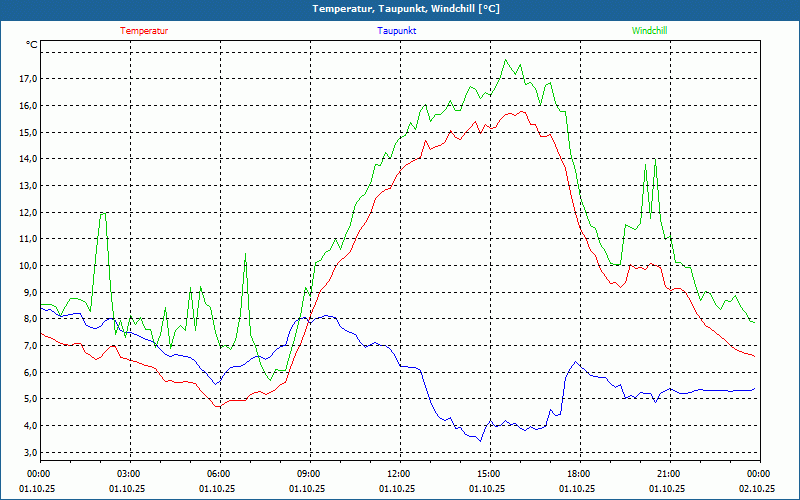Select the 06:00 time axis label
The height and width of the screenshot is (500, 800).
[218, 474]
